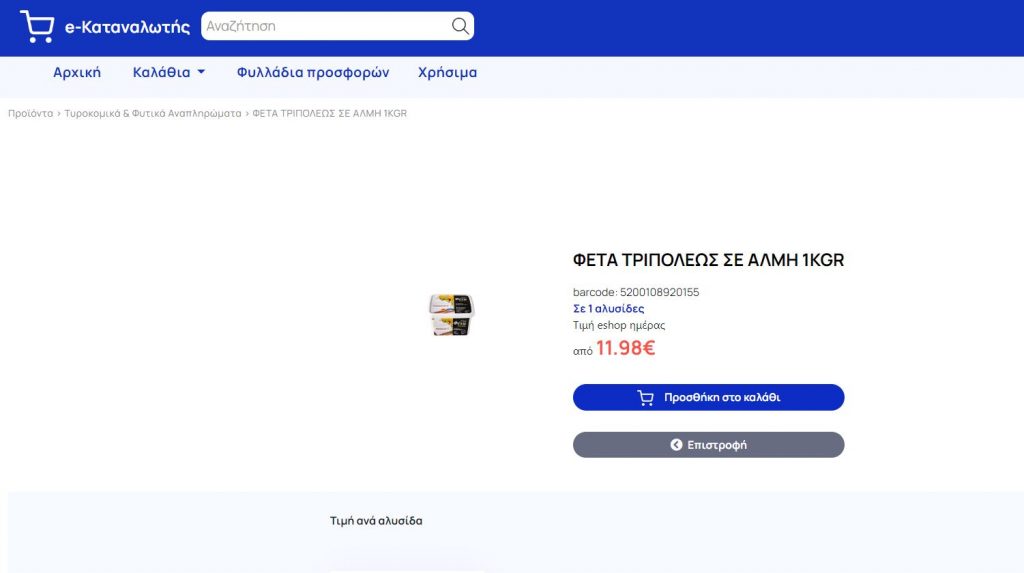1024x573 pixels.
Task: Expand the Καλάθια dropdown menu
Action: 168,73
